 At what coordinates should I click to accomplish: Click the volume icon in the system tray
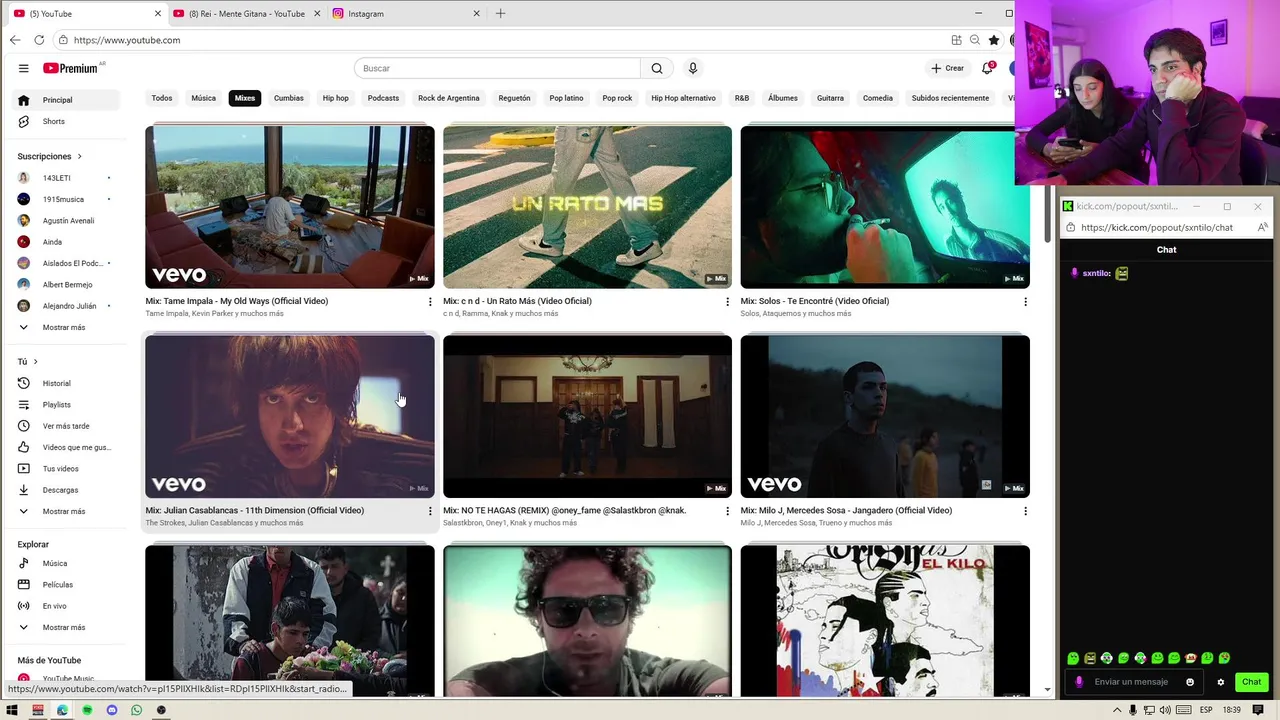(1165, 710)
